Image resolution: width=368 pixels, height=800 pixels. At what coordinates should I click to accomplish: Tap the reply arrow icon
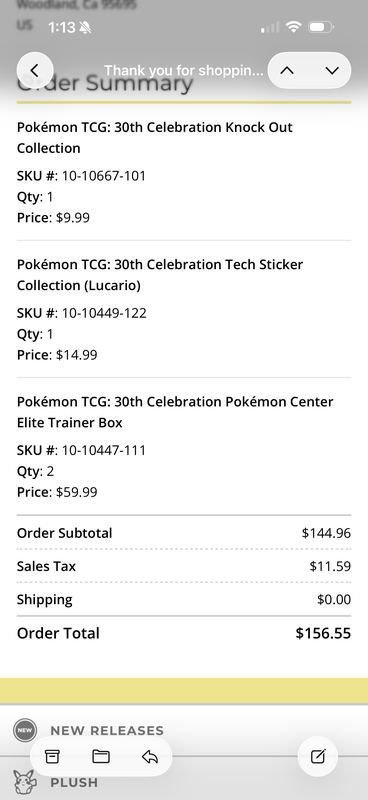tap(150, 756)
